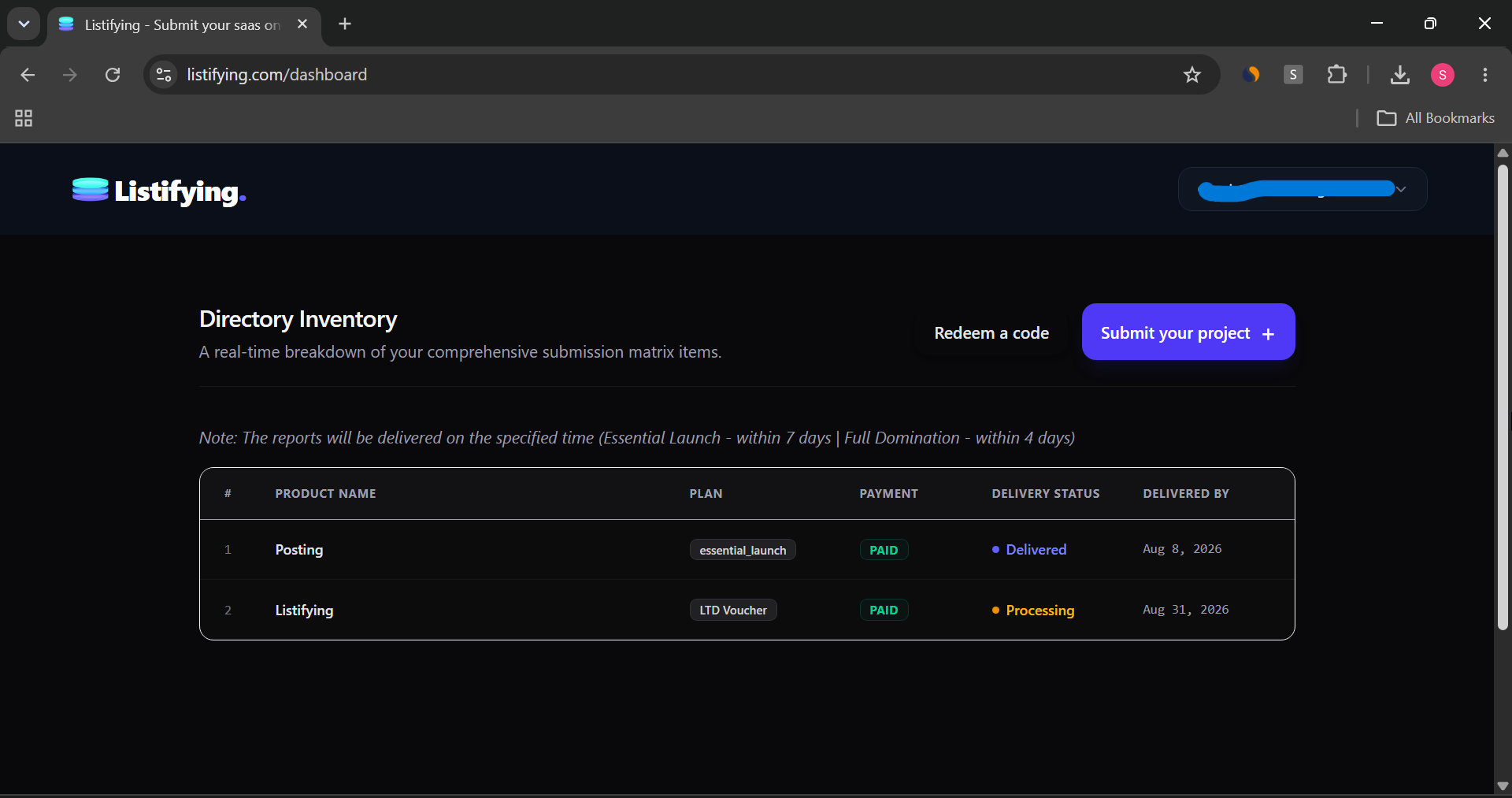Click the browser forward arrow
The width and height of the screenshot is (1512, 798).
70,75
